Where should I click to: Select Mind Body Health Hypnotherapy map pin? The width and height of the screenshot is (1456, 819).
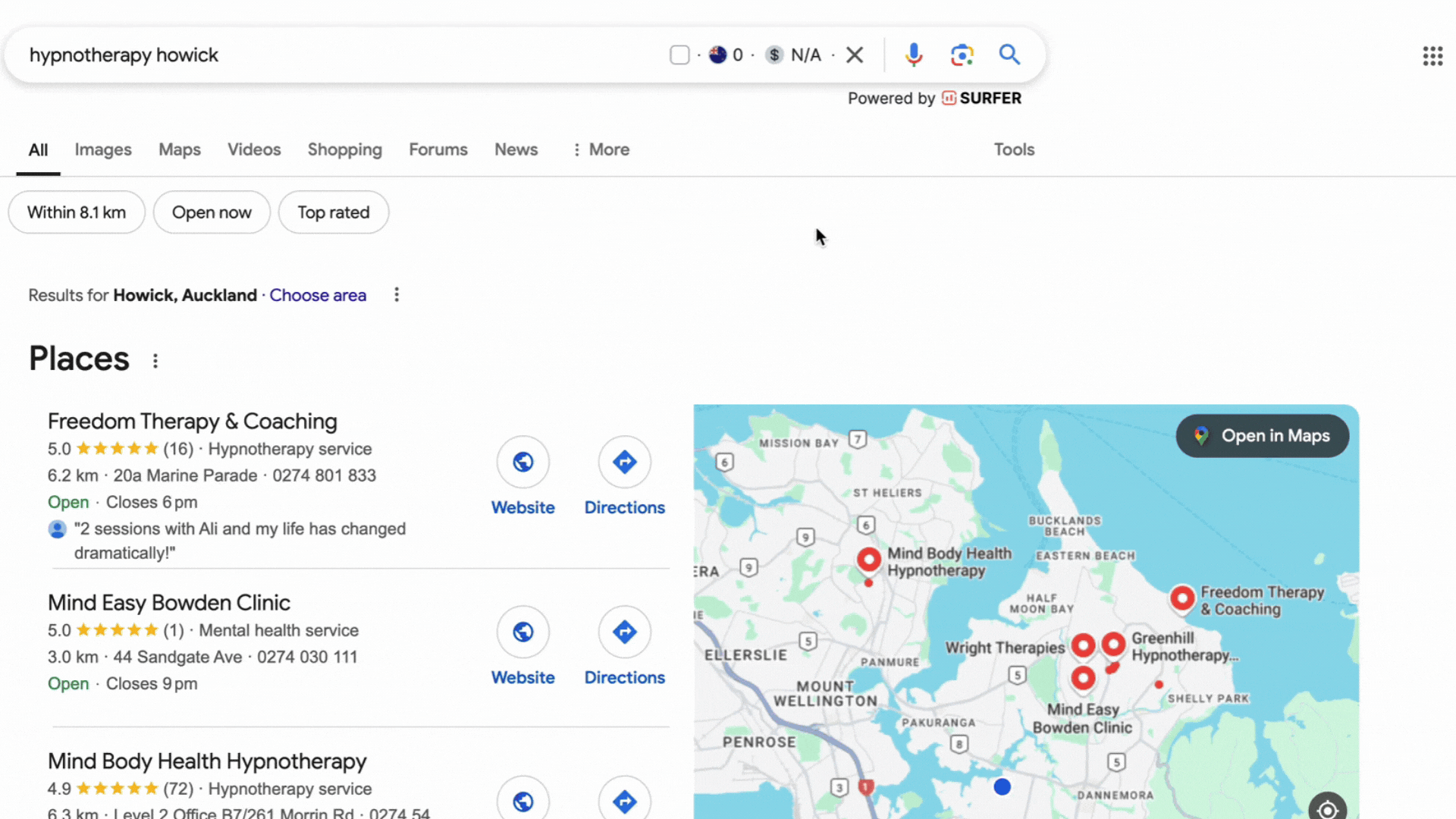869,560
